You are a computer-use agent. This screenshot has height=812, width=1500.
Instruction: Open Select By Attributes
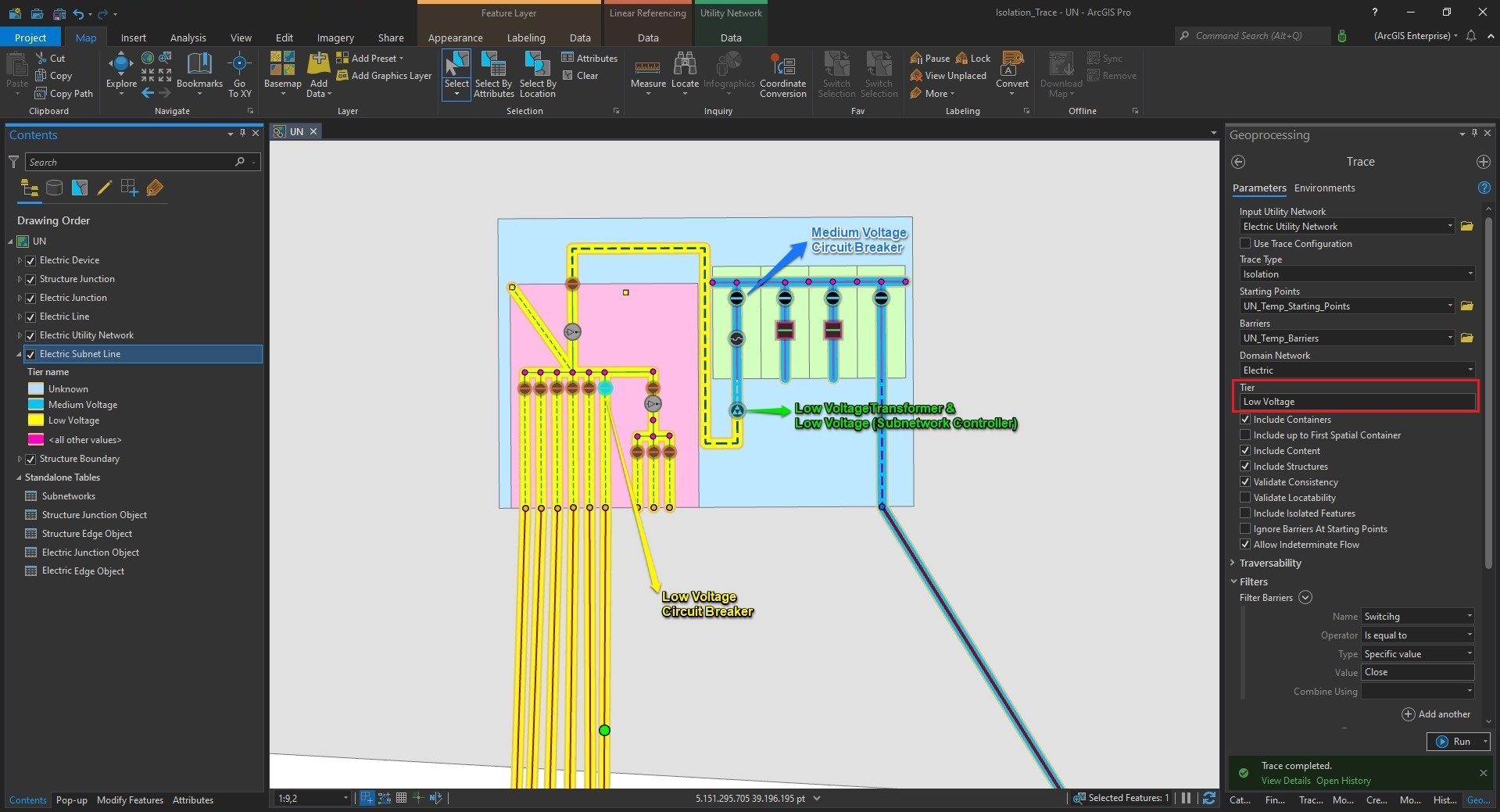click(x=494, y=74)
